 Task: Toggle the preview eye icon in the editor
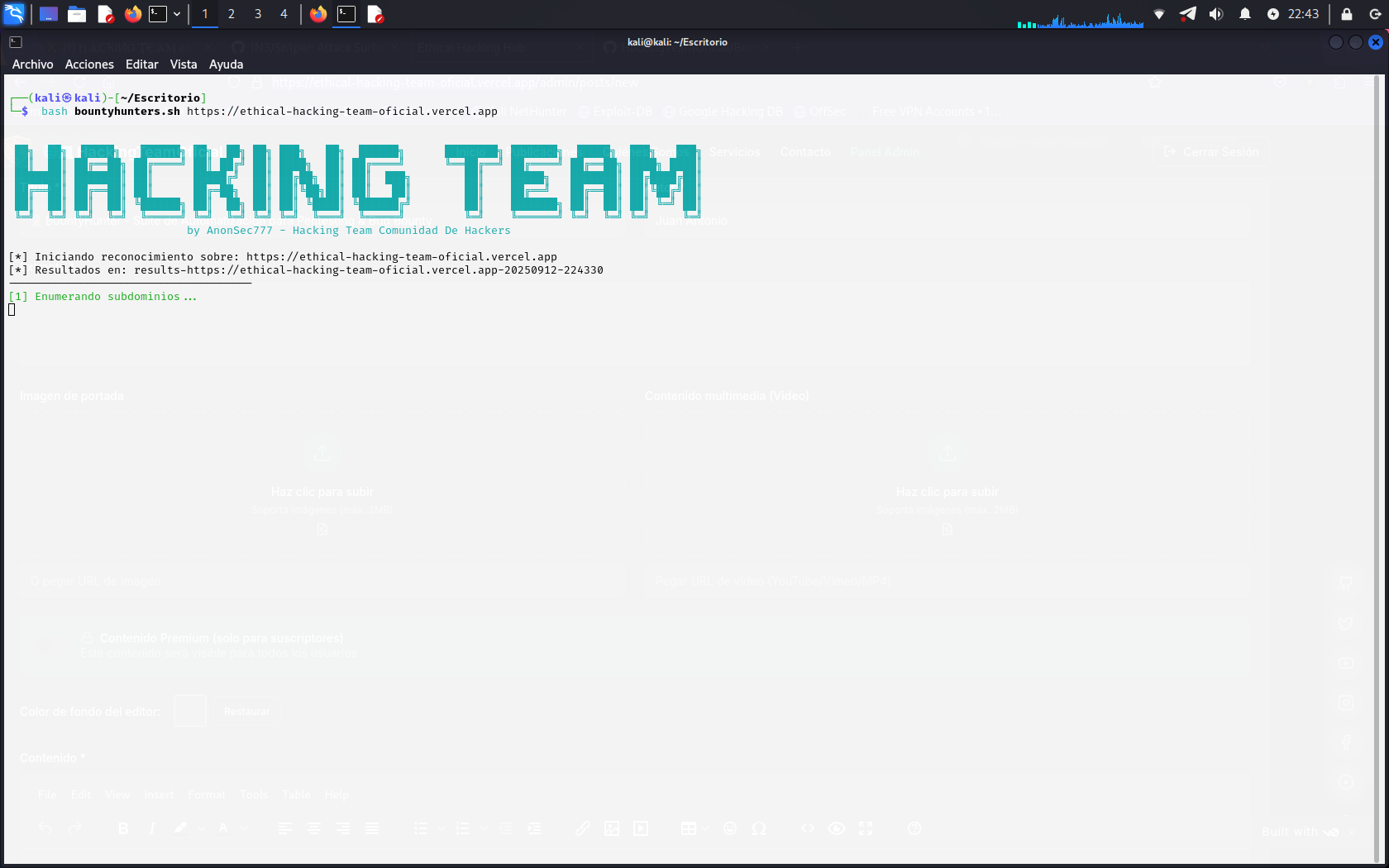tap(837, 828)
